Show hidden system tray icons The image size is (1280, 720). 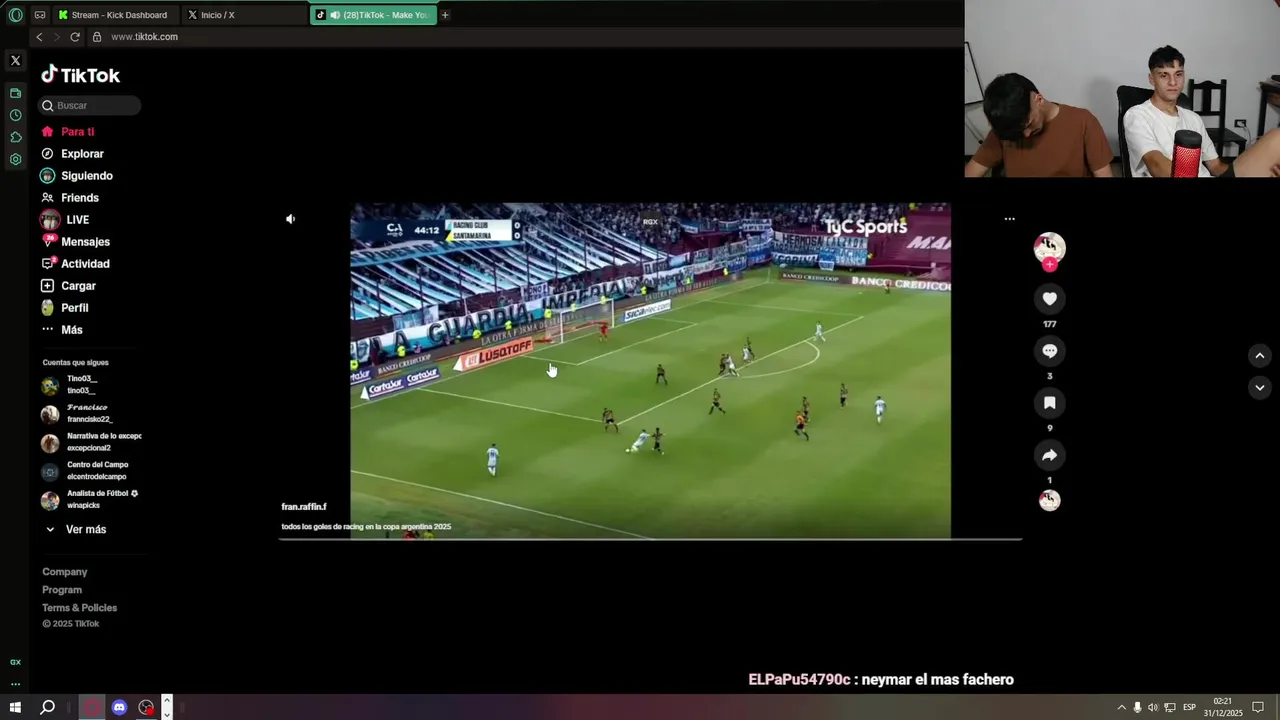coord(1121,707)
